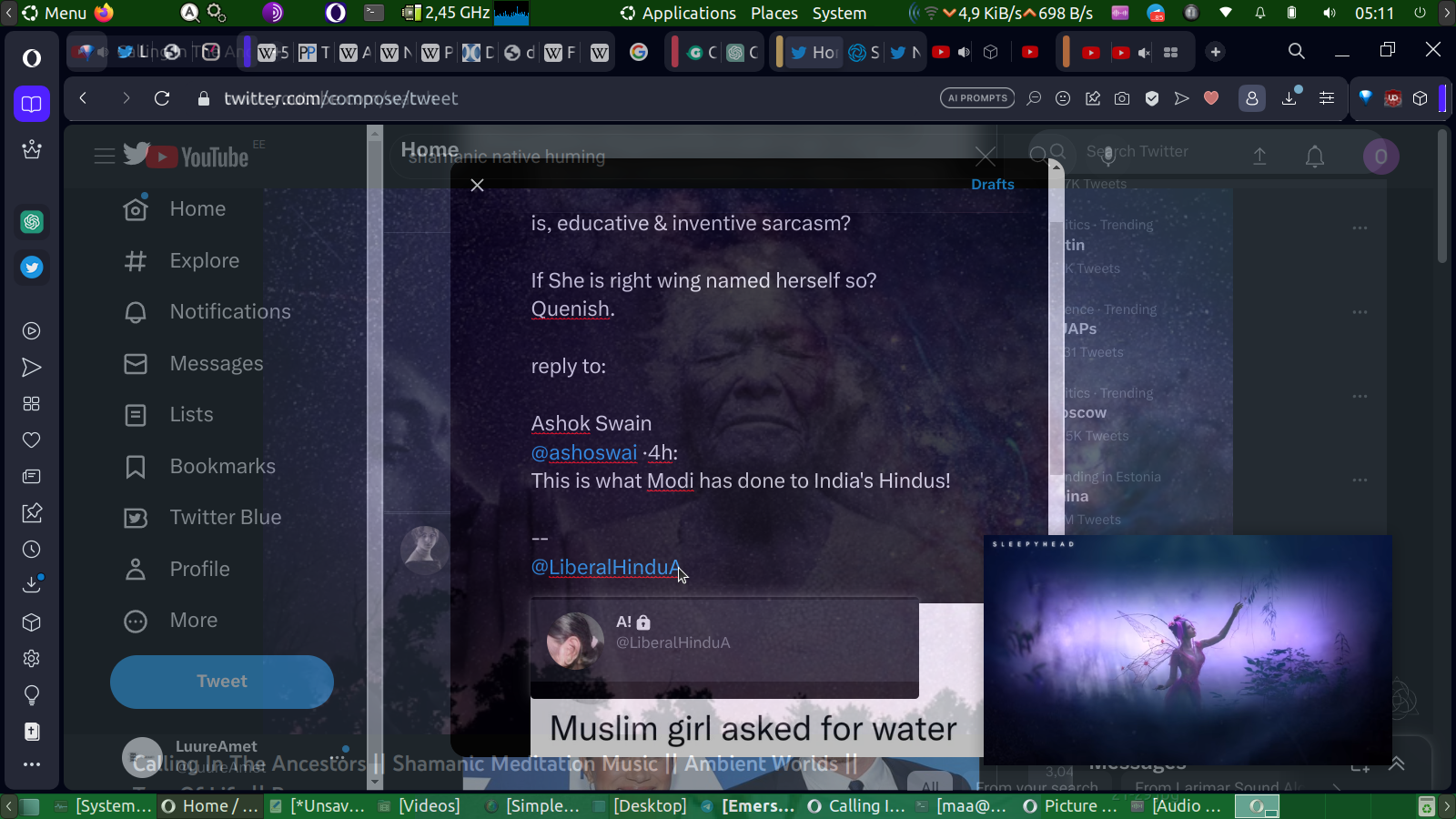1456x819 pixels.
Task: Open the Easy Setup sliders icon
Action: point(1327,98)
